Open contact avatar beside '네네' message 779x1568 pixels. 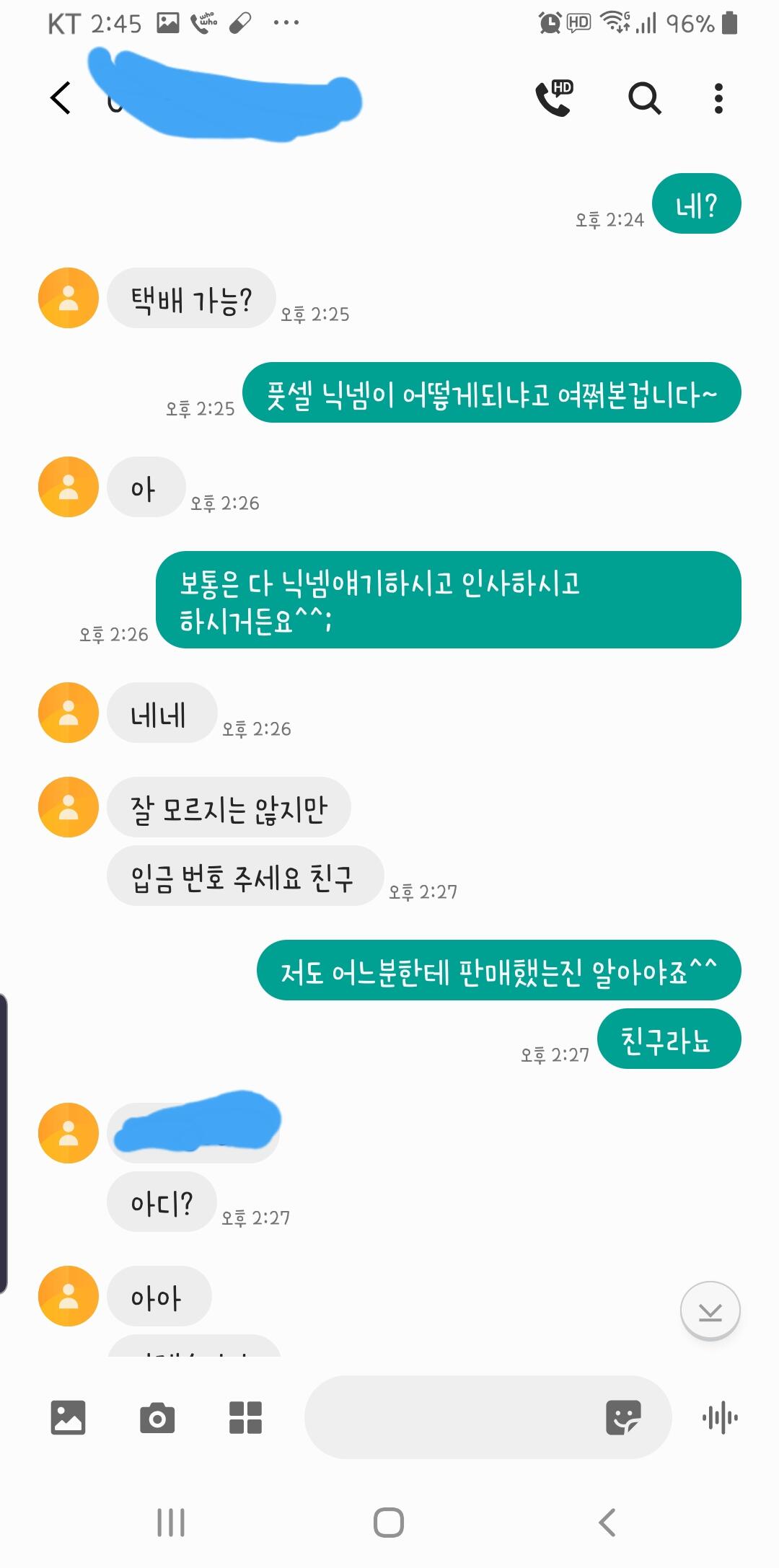pyautogui.click(x=69, y=713)
